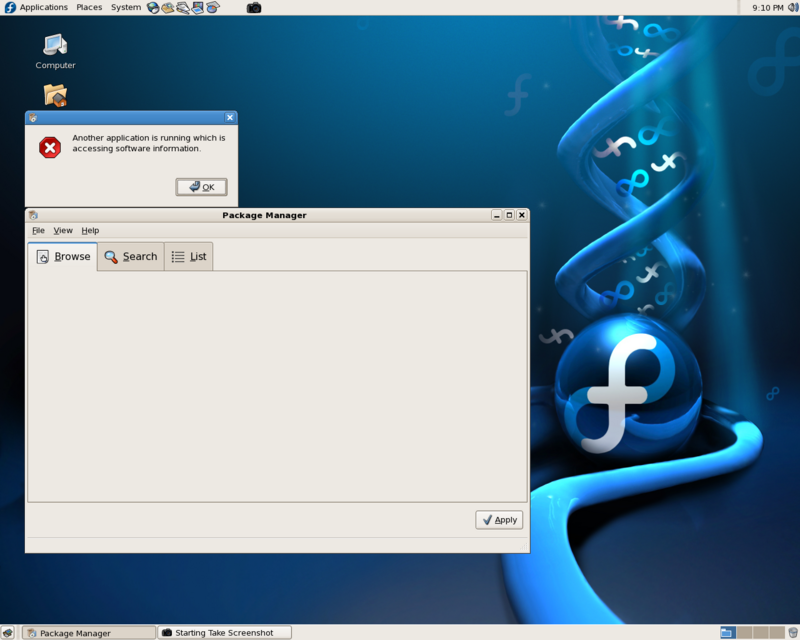Switch to the first workspace
The image size is (800, 640).
(728, 633)
